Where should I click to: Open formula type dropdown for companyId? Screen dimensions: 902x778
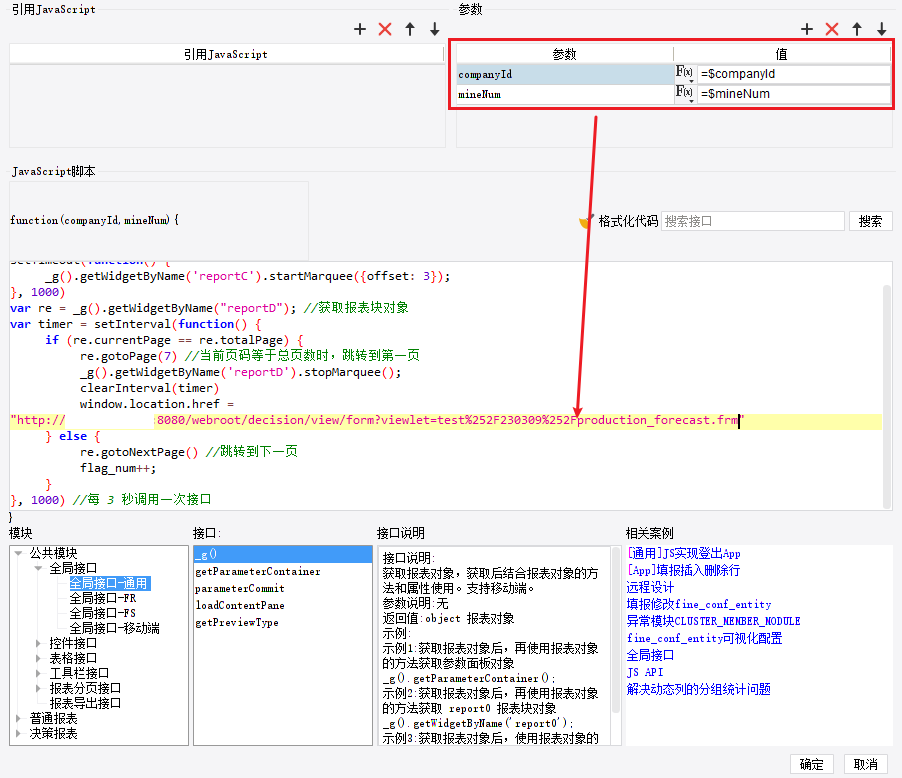(685, 74)
